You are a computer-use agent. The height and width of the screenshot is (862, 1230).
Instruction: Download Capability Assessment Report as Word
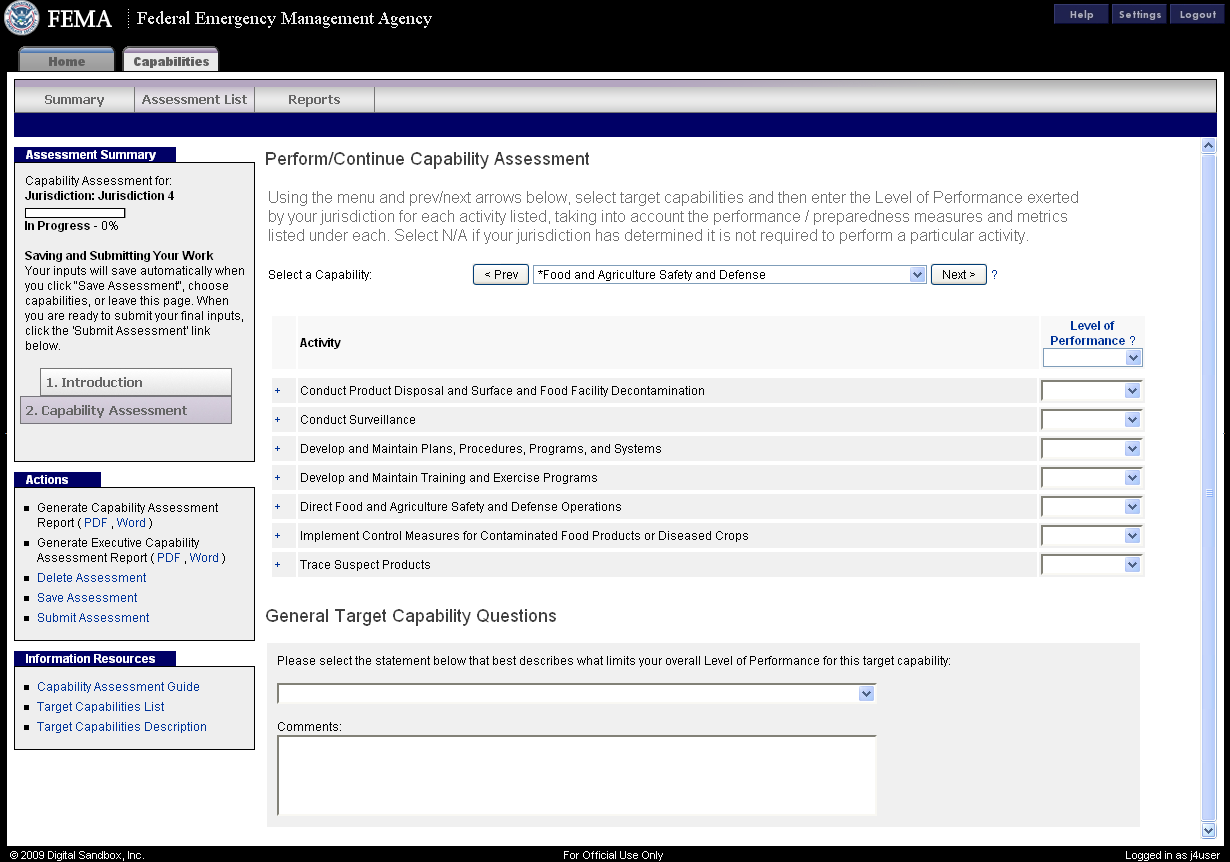tap(131, 523)
